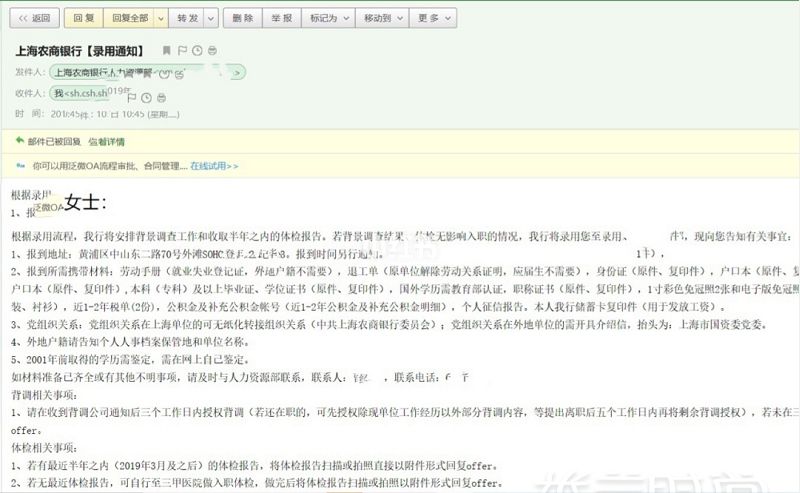Open the 在线试用>> link
The height and width of the screenshot is (493, 800).
(214, 166)
